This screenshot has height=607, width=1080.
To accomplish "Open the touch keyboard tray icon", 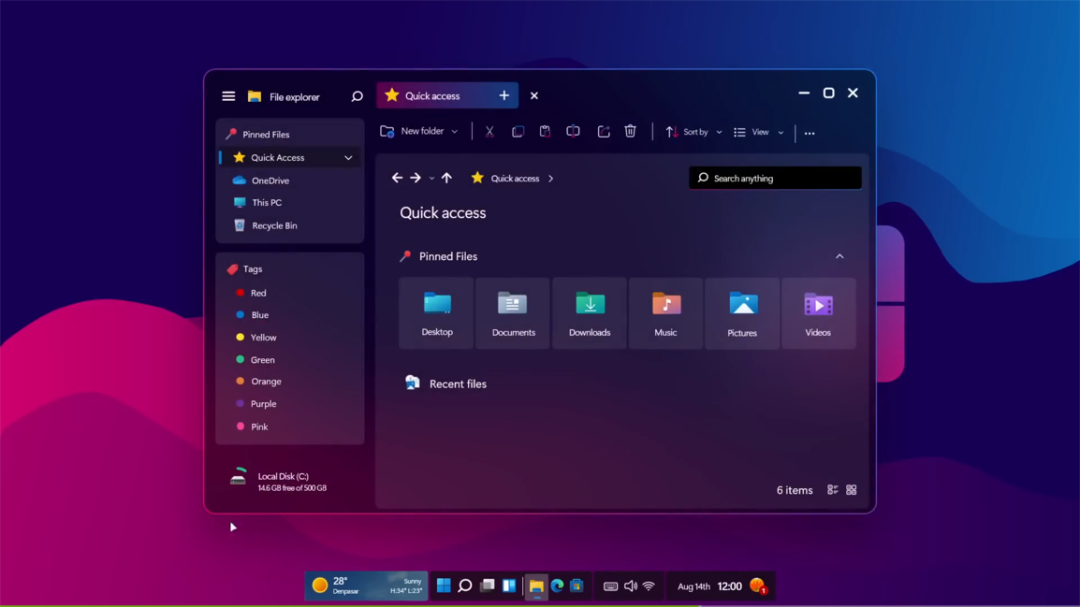I will coord(610,586).
